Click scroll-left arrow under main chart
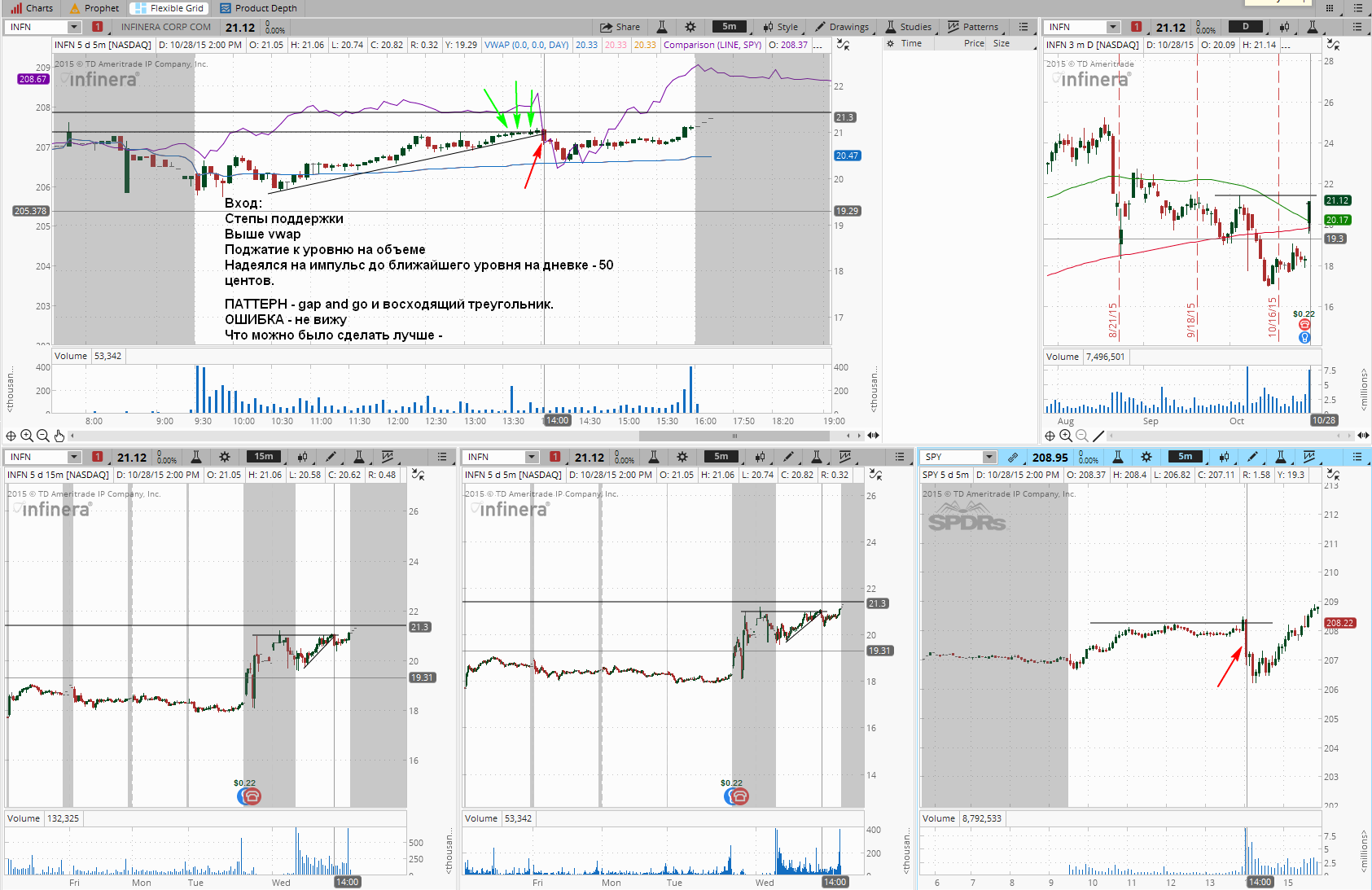Screen dimensions: 1372x890 [847, 436]
